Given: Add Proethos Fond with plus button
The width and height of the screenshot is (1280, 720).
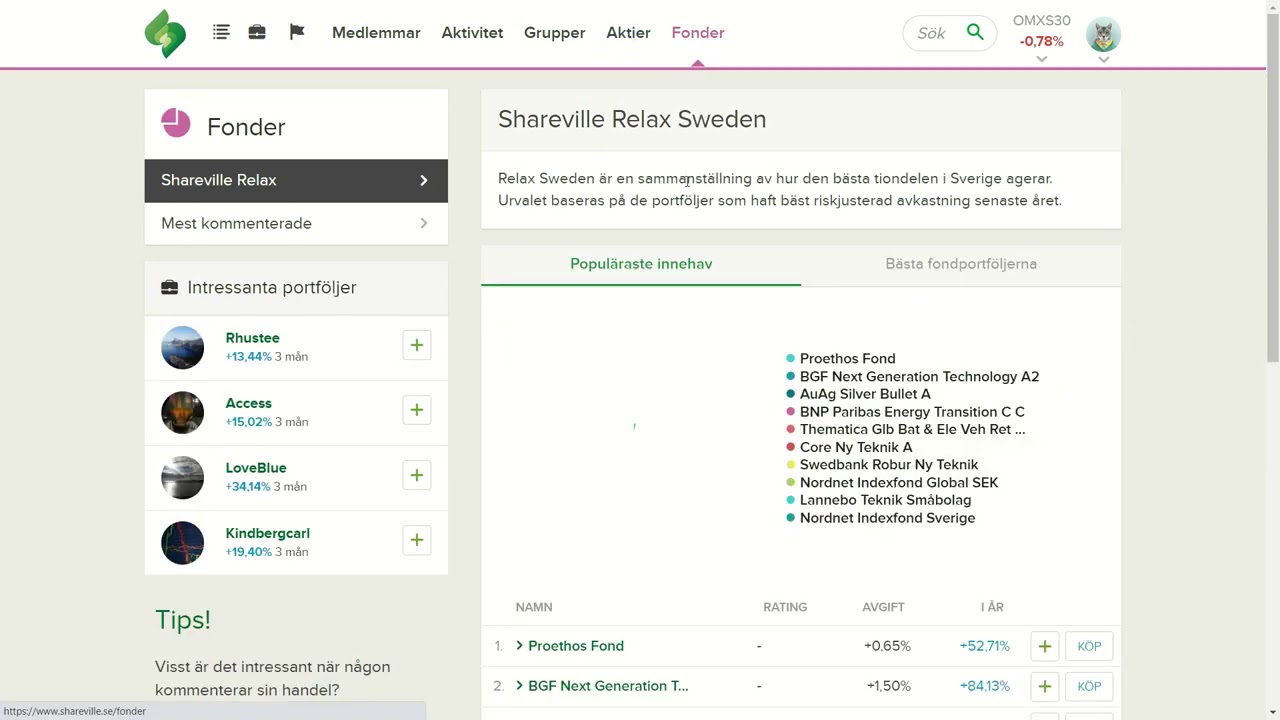Looking at the screenshot, I should point(1044,646).
